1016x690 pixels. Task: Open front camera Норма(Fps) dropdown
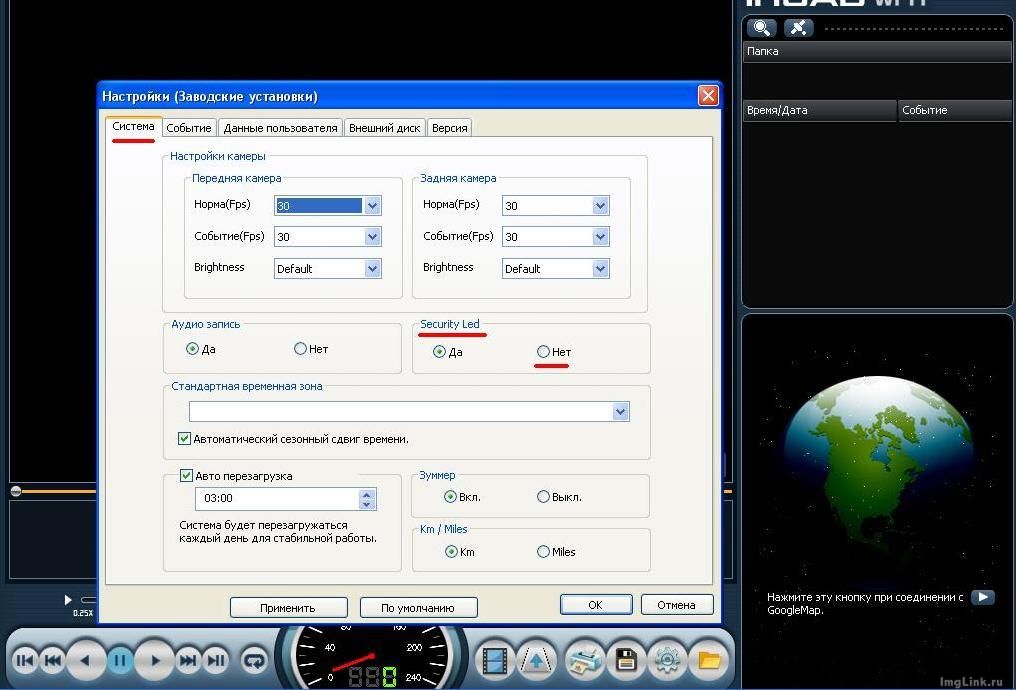click(x=372, y=205)
